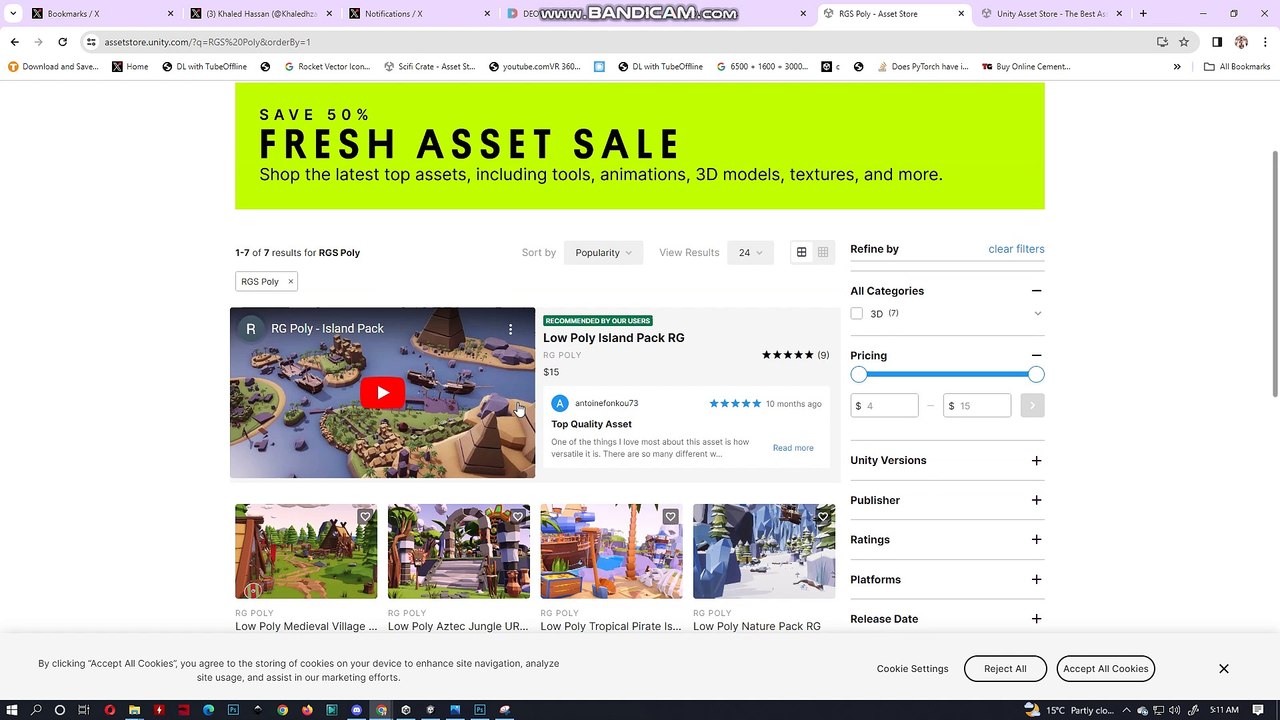Screen dimensions: 1280x720
Task: Open the Low Poly Medieval Village thumbnail
Action: [306, 551]
